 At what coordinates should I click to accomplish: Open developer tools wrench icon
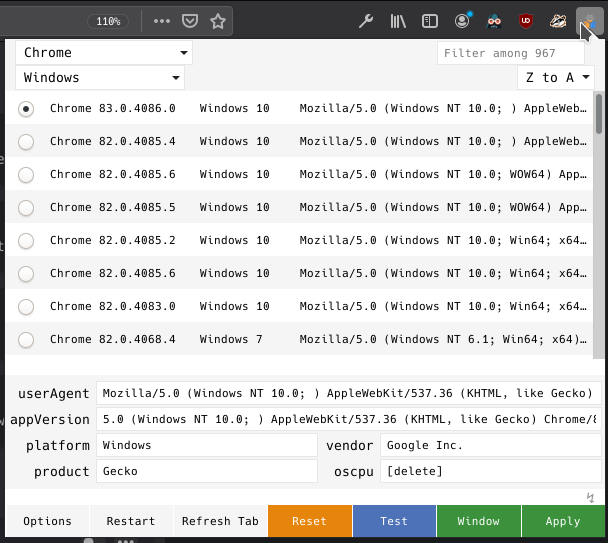[366, 21]
